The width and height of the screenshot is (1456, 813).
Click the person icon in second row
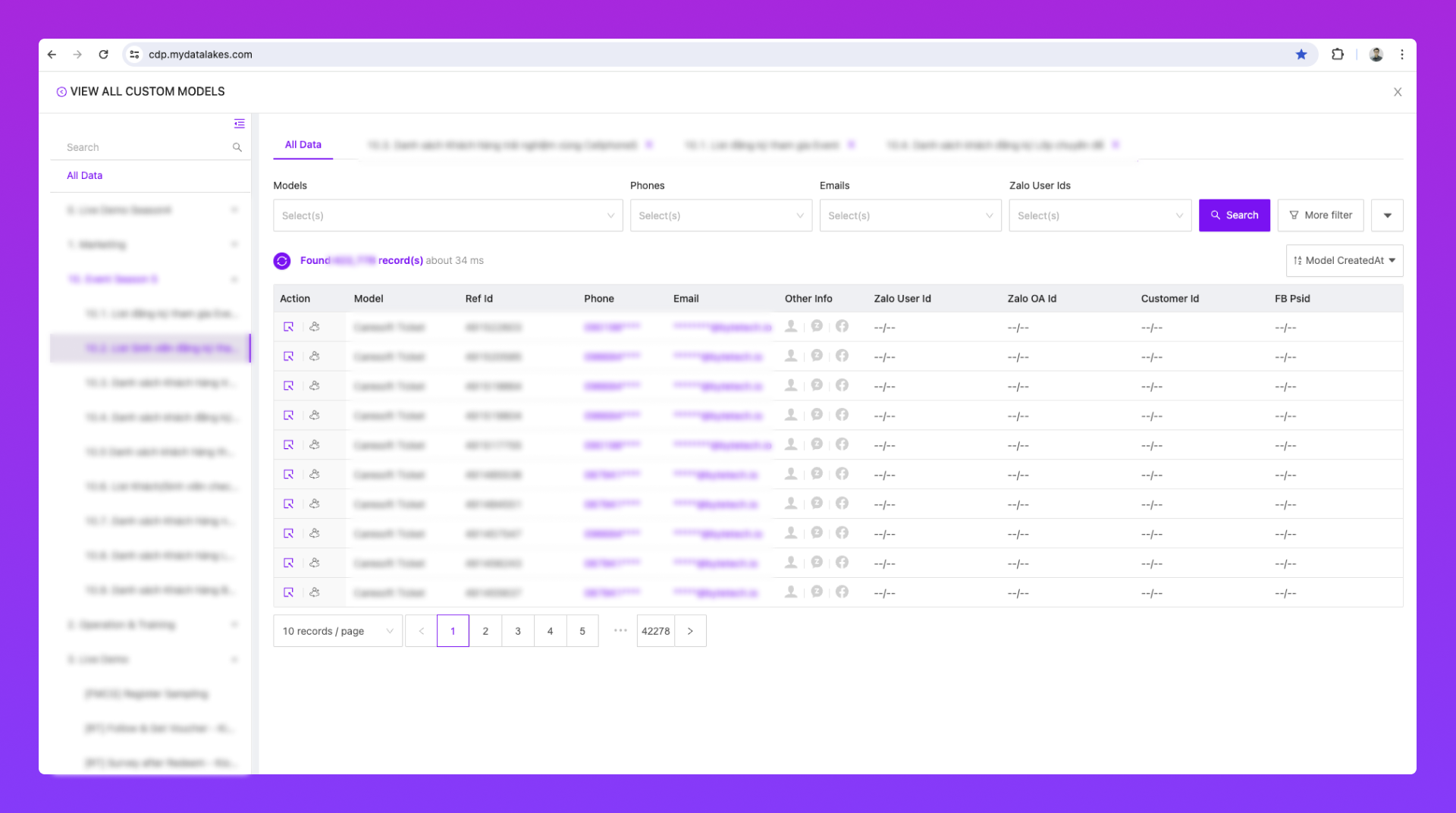791,356
